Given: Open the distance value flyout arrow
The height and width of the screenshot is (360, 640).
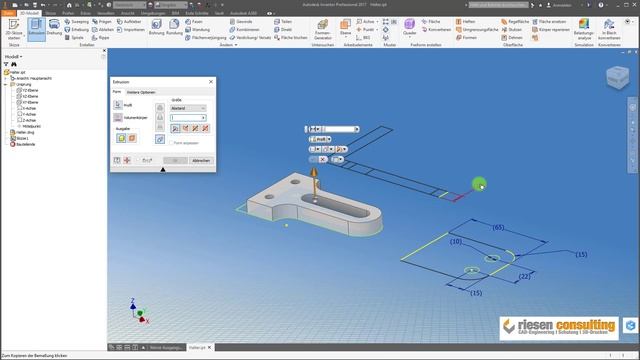Looking at the screenshot, I should point(204,118).
